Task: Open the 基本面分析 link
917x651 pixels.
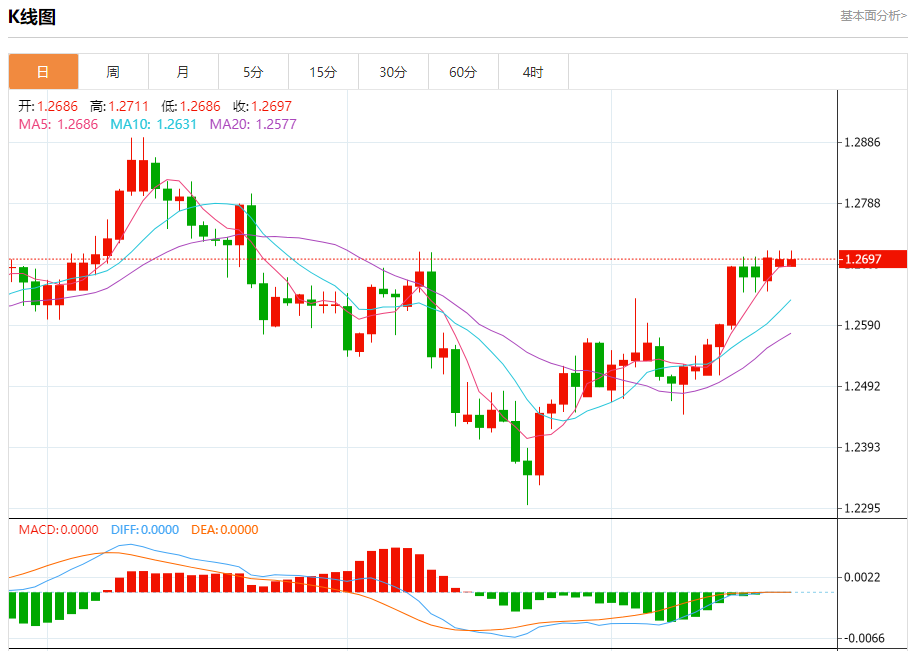Action: [x=873, y=16]
